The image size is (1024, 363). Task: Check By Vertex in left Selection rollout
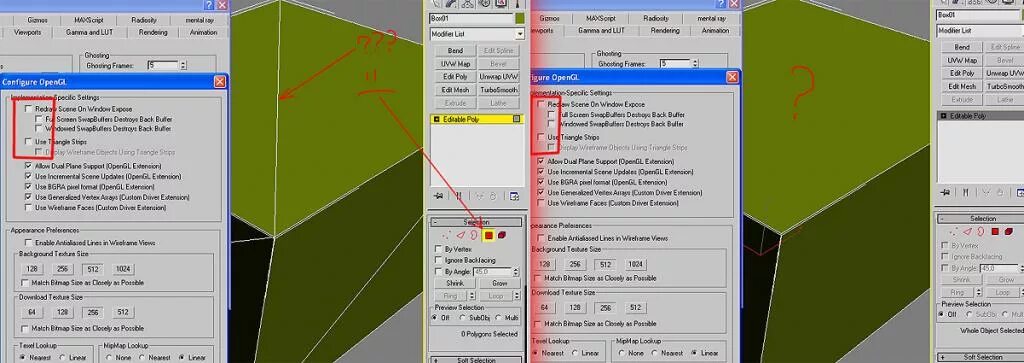tap(438, 249)
